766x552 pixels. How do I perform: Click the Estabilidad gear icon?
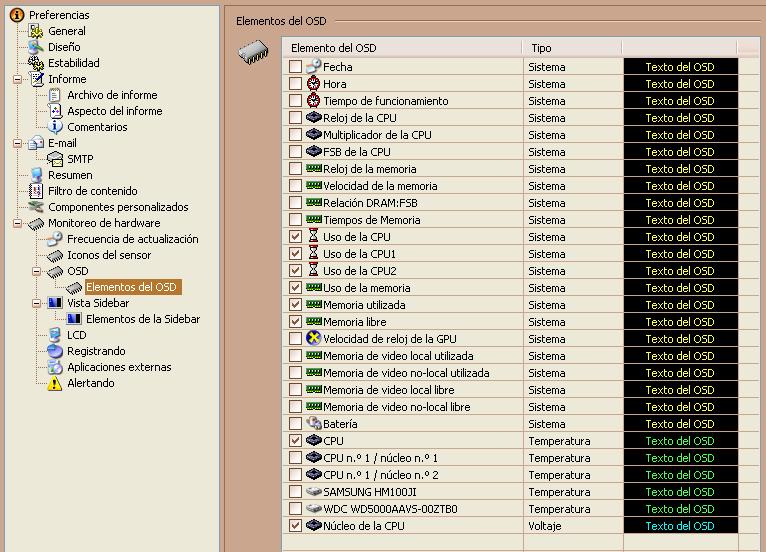(36, 63)
